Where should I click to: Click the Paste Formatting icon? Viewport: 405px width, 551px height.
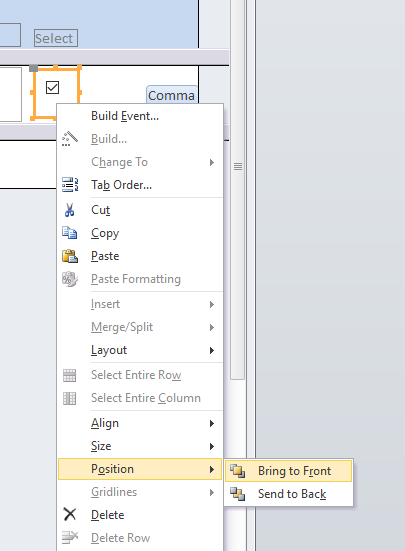point(70,279)
